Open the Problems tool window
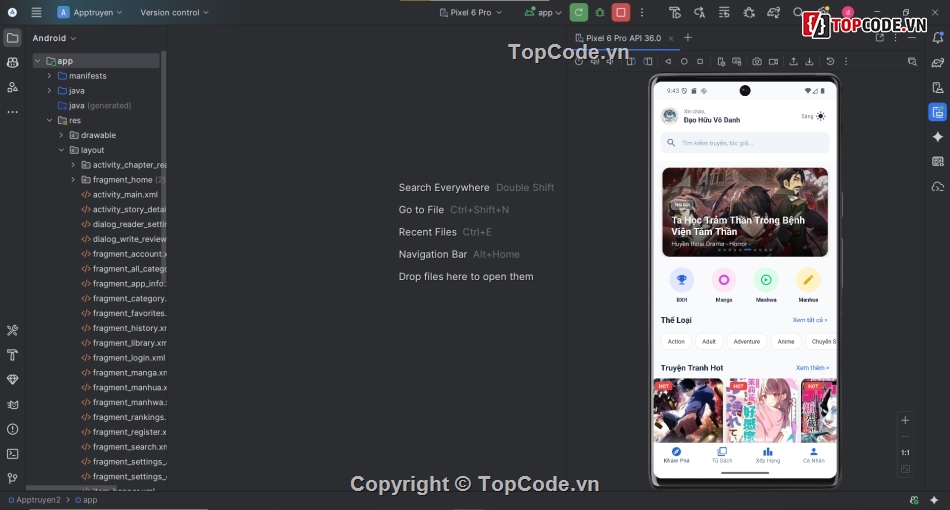 pos(12,429)
